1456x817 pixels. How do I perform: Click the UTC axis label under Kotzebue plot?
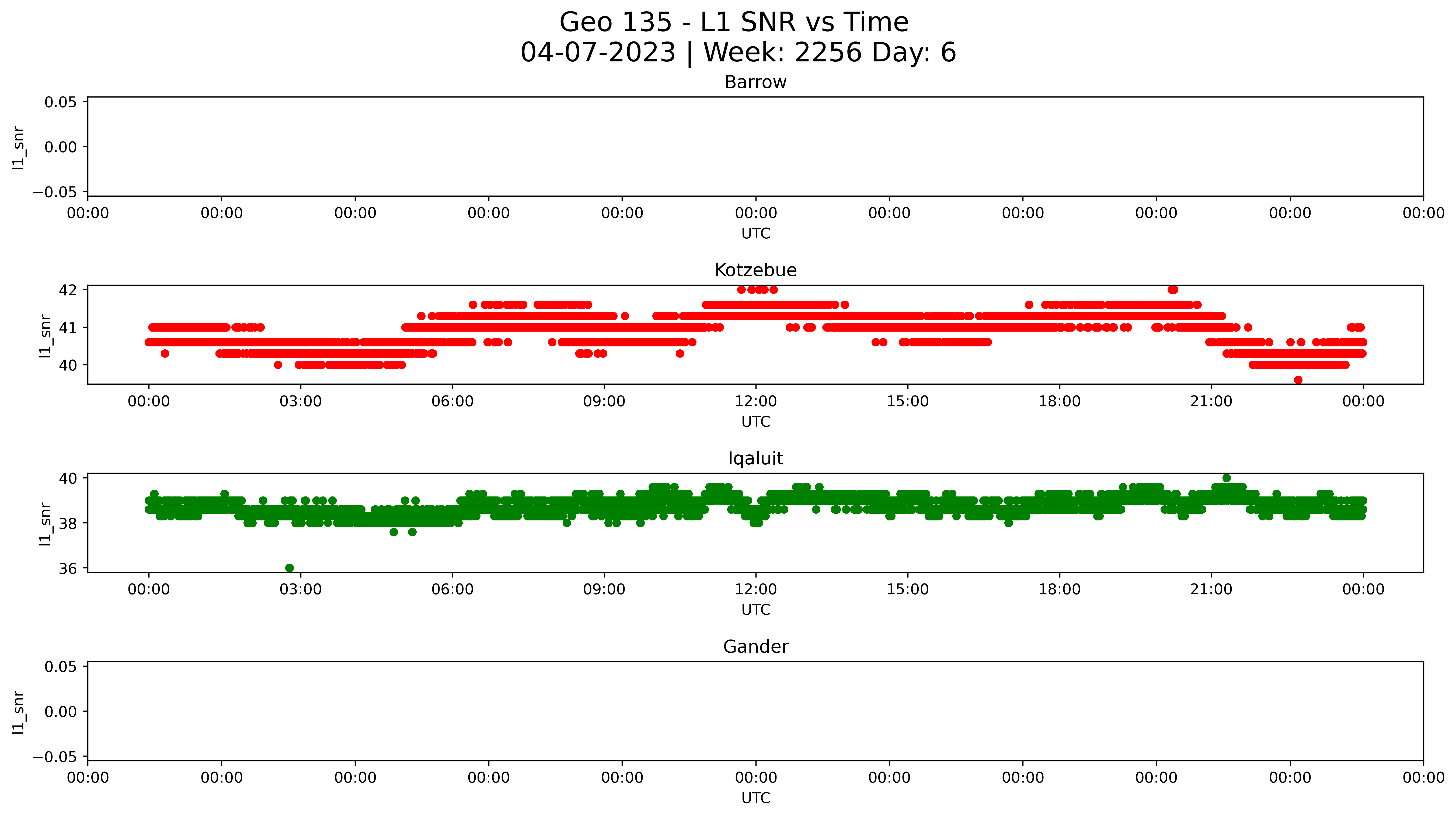(756, 422)
